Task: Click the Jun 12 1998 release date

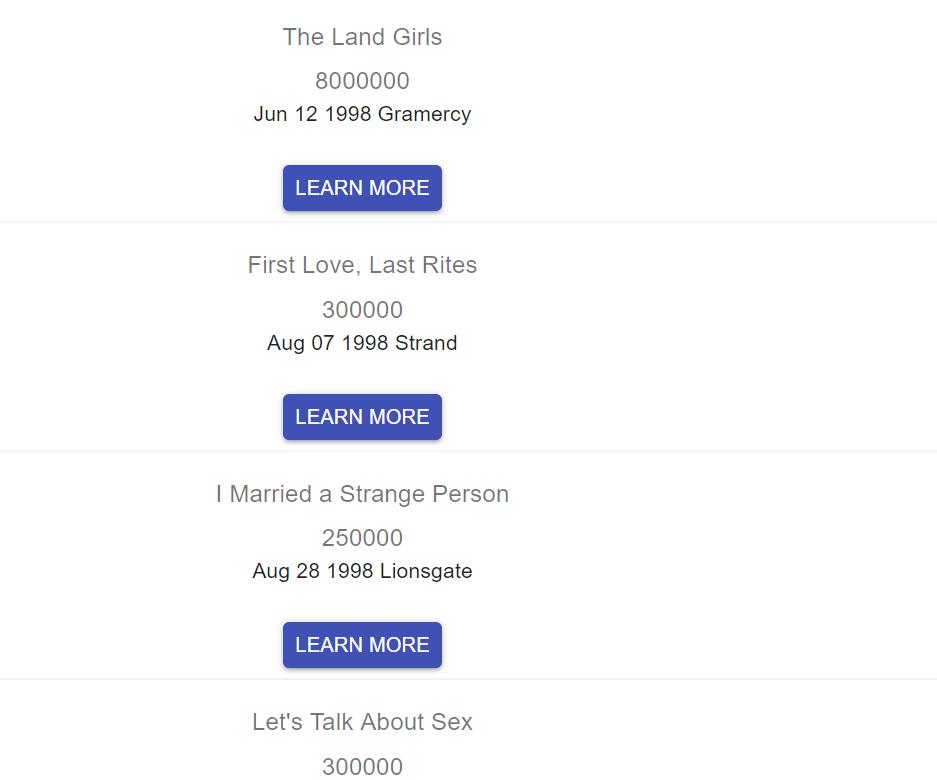Action: pos(313,114)
